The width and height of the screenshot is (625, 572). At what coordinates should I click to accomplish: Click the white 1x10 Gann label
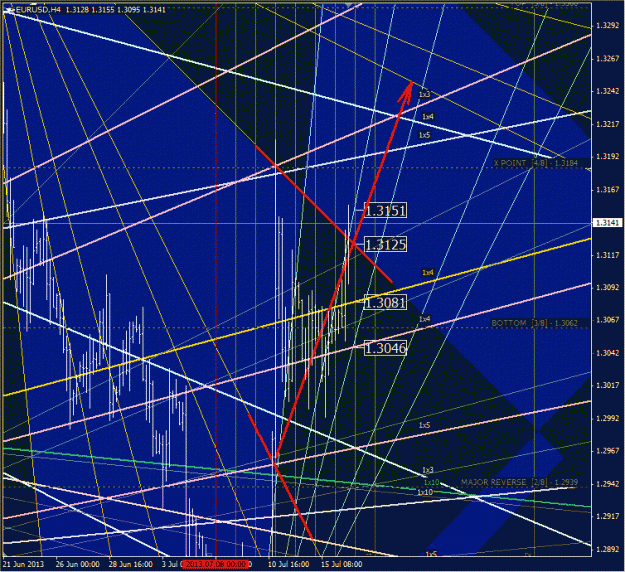(425, 492)
